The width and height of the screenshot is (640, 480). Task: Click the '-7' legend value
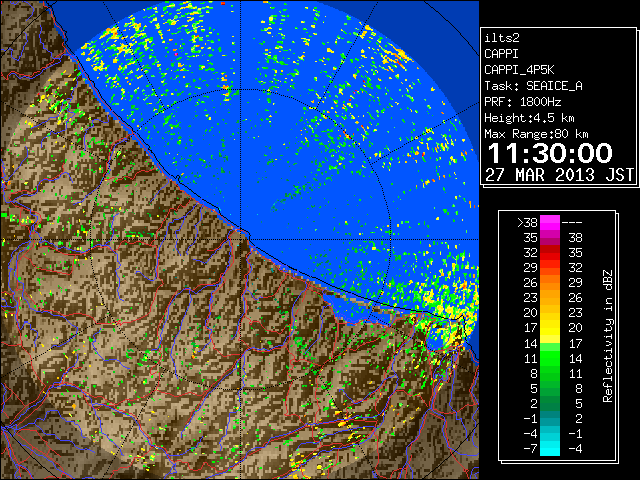click(530, 449)
